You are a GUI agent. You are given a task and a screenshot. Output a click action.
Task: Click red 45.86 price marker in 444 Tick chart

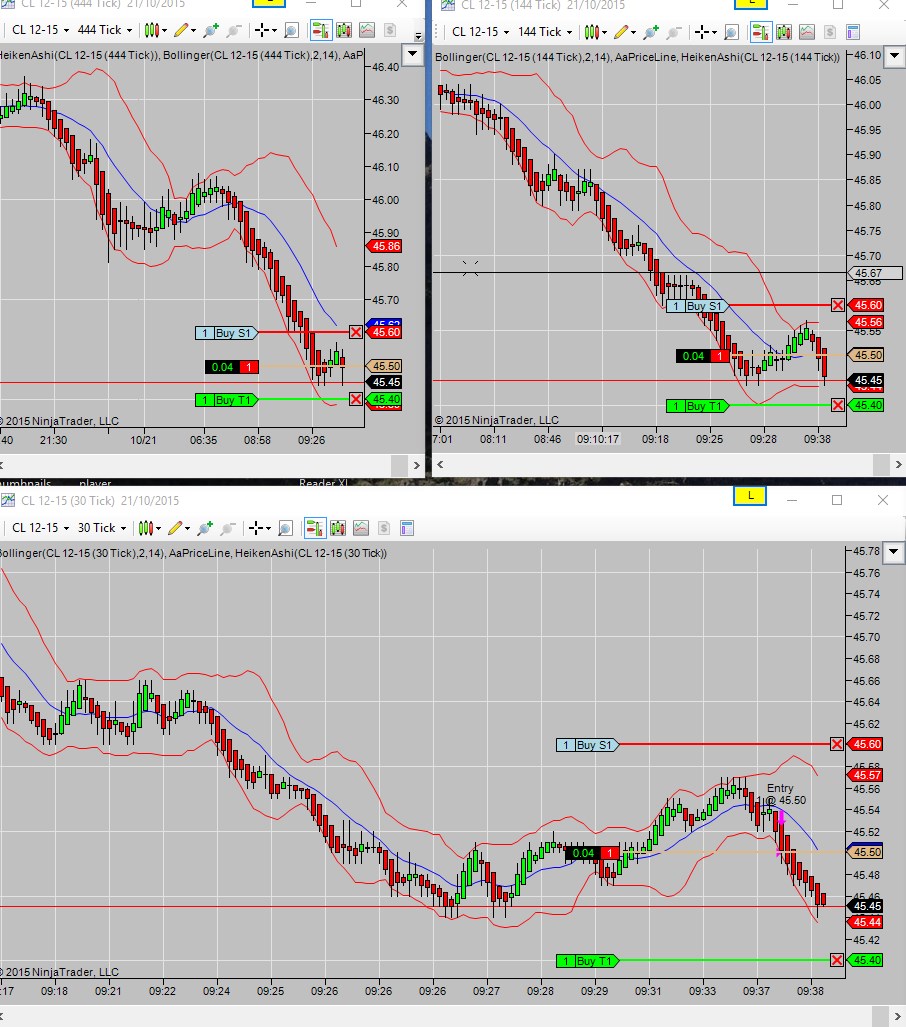(384, 246)
